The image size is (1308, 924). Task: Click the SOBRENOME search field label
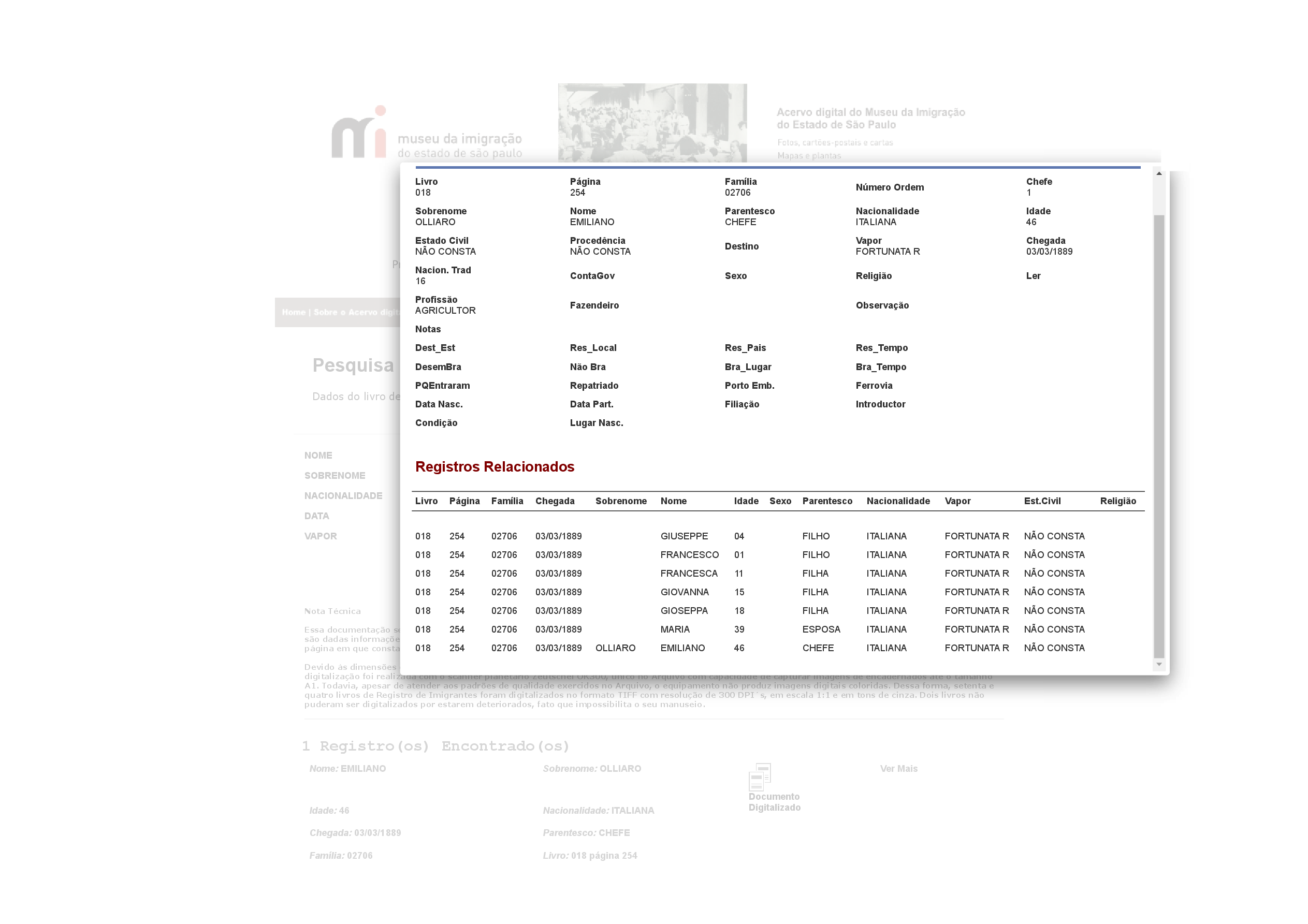click(x=335, y=476)
